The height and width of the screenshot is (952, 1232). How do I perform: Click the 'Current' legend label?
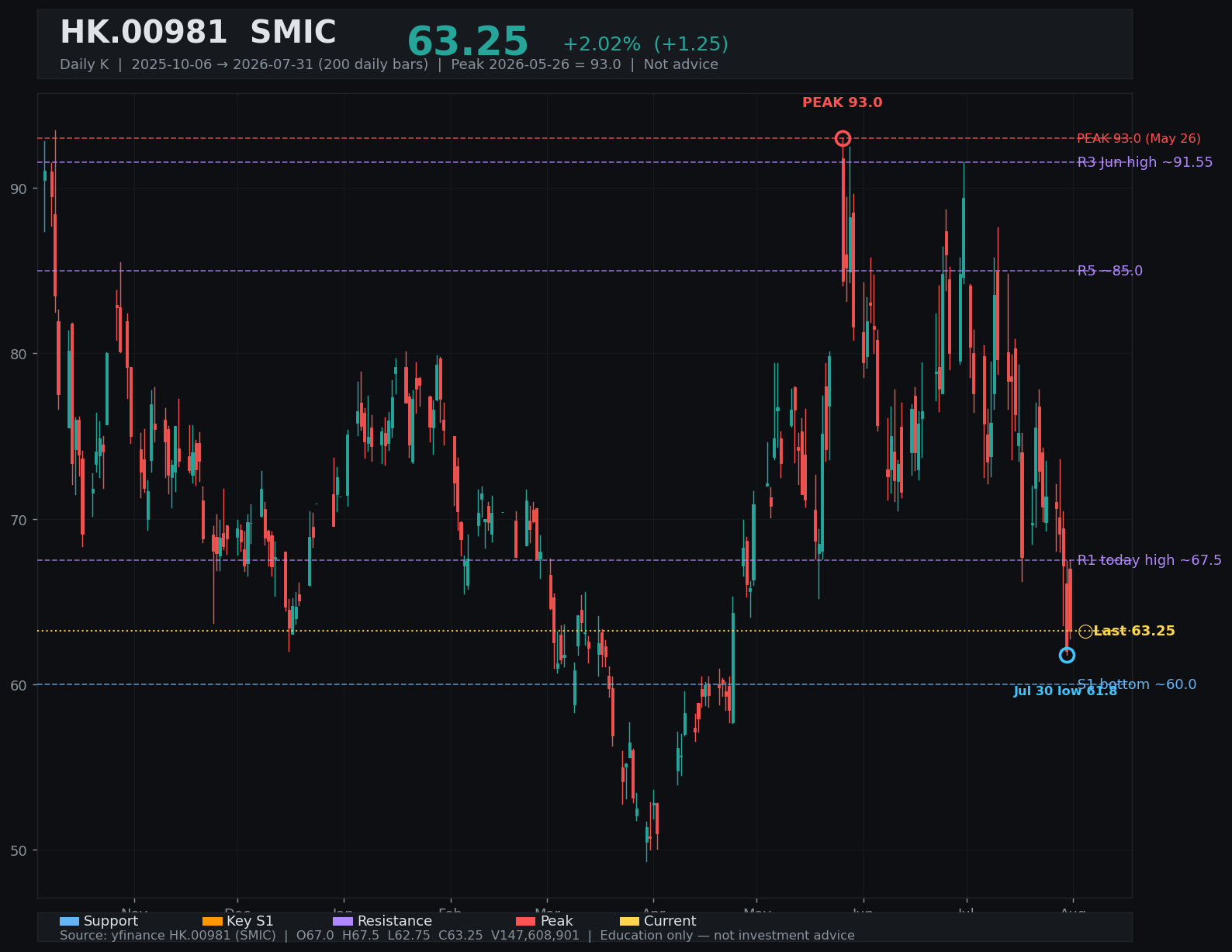(x=670, y=921)
